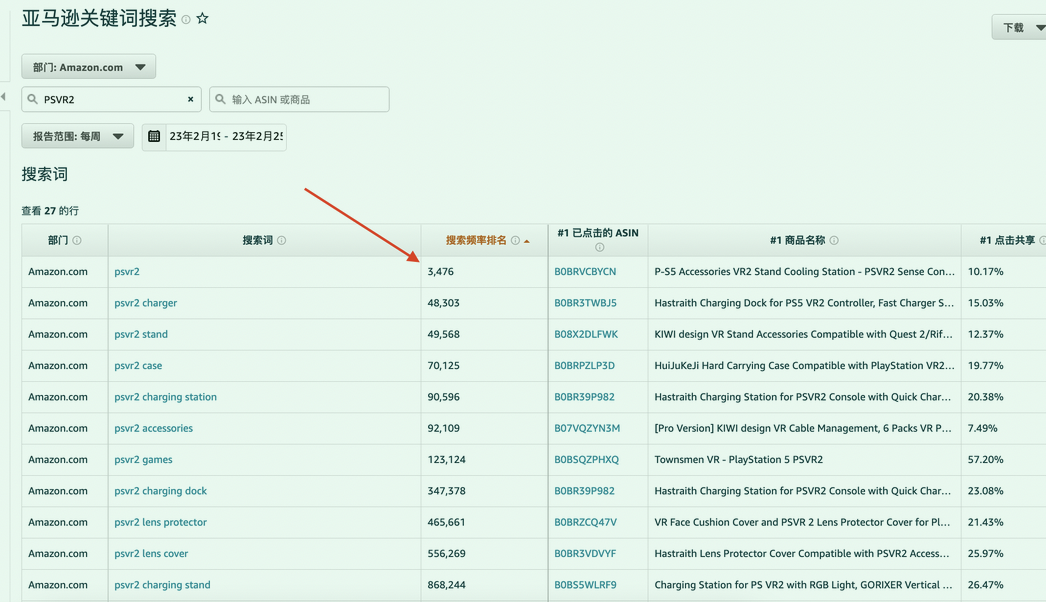The width and height of the screenshot is (1046, 602).
Task: Open ASIN link B0BR3VDVYF
Action: (x=585, y=554)
